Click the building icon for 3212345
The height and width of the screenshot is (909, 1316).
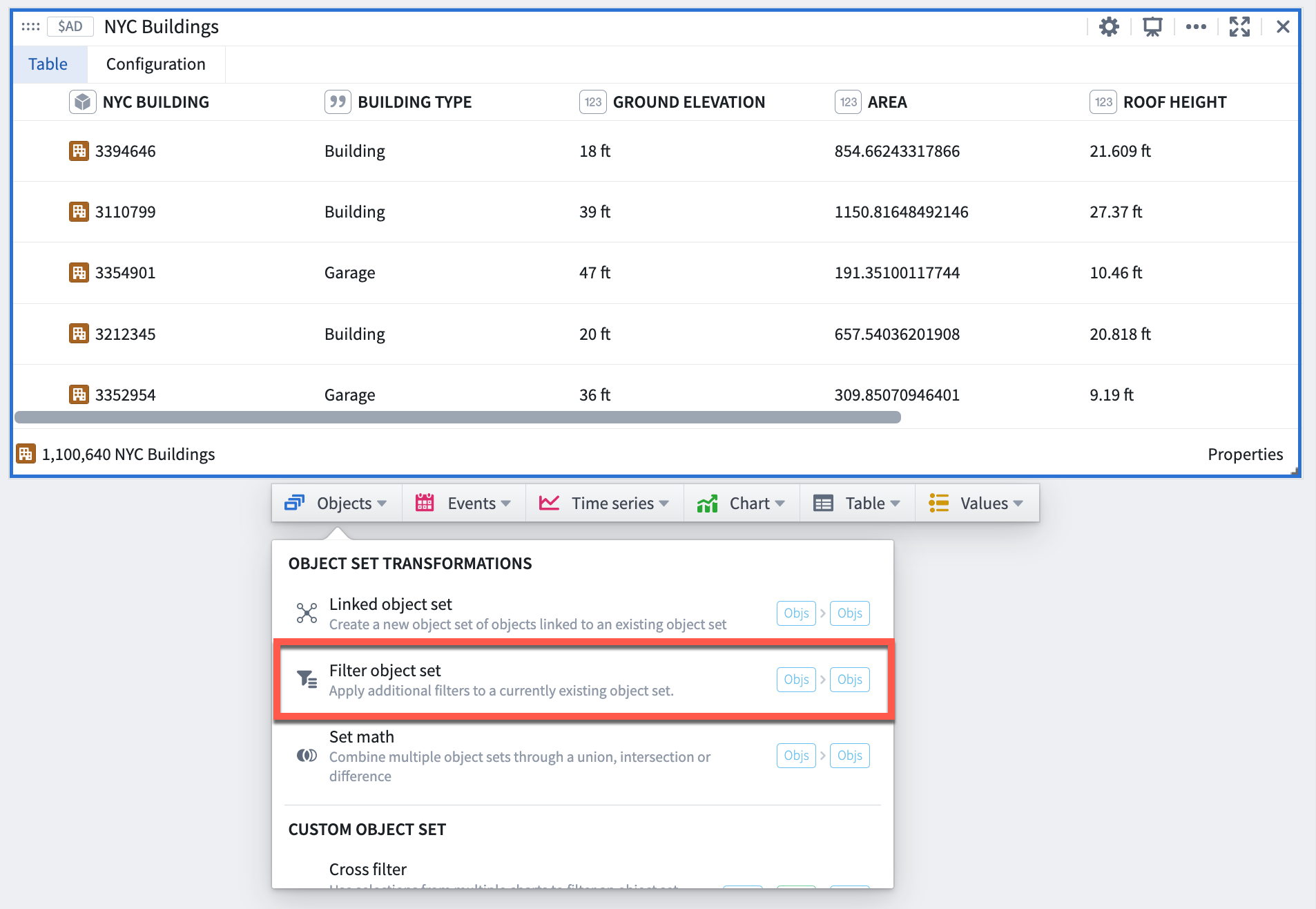tap(79, 334)
